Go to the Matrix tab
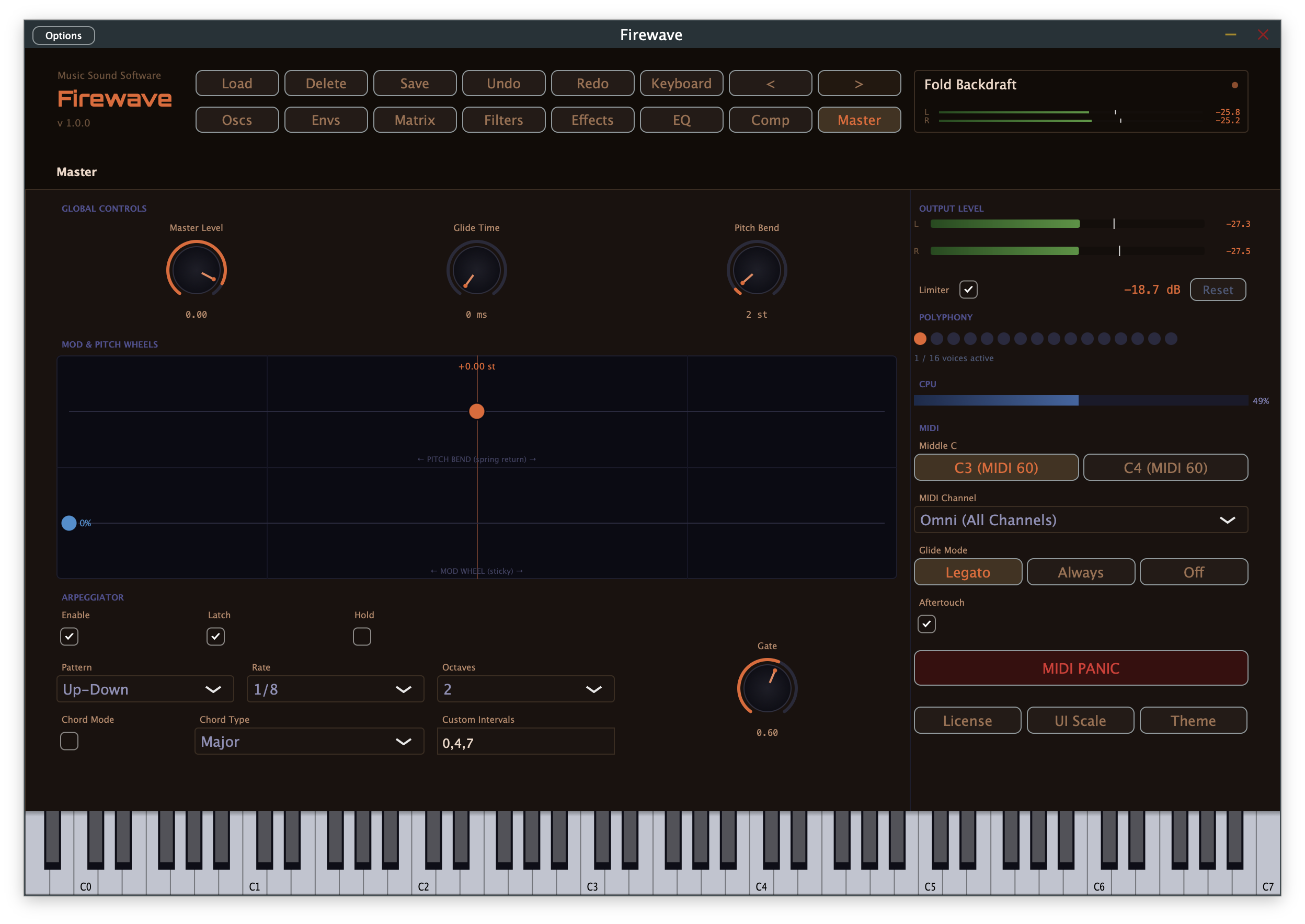The image size is (1305, 924). point(414,120)
